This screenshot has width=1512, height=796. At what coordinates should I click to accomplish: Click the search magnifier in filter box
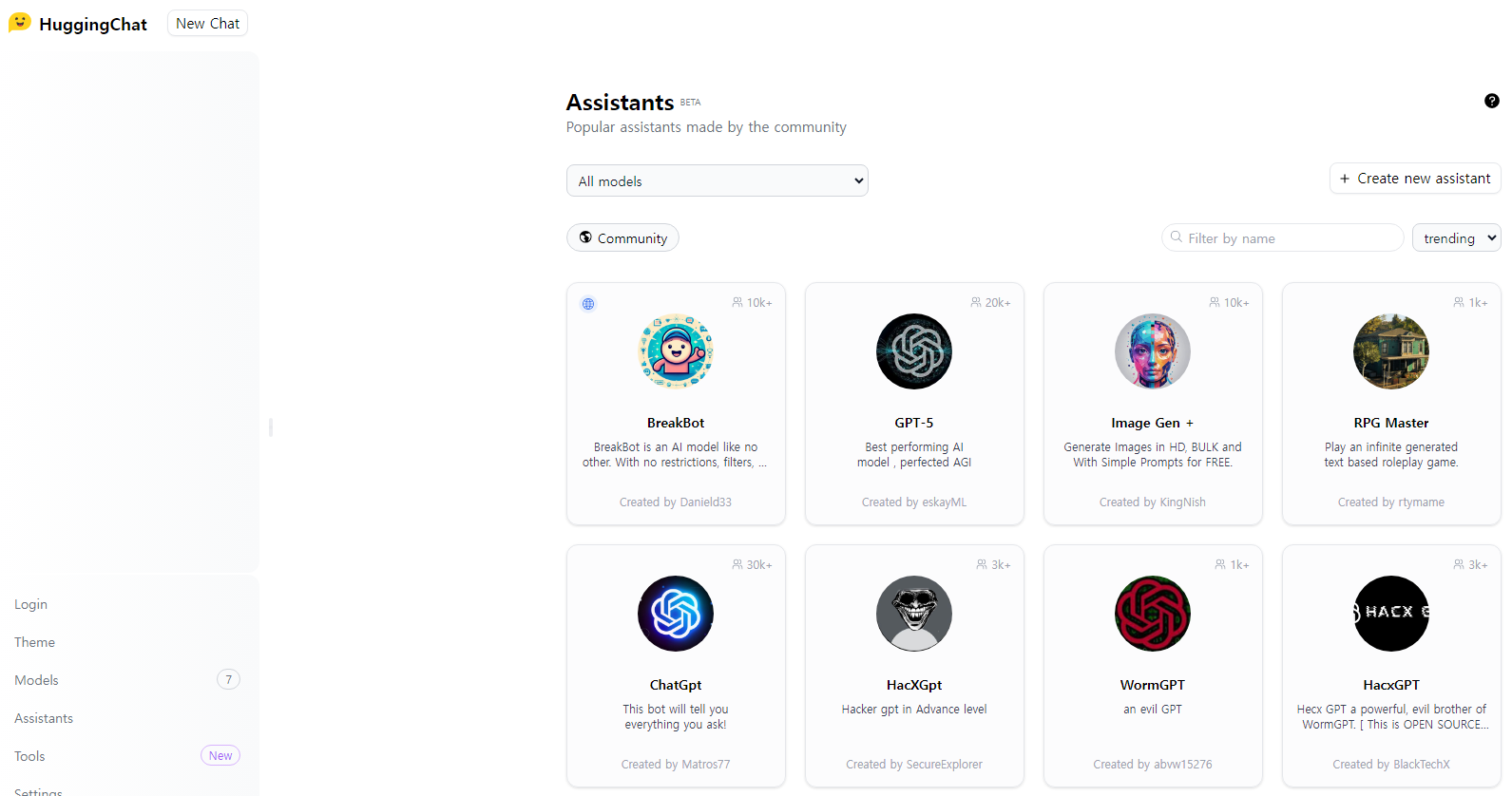[1177, 237]
